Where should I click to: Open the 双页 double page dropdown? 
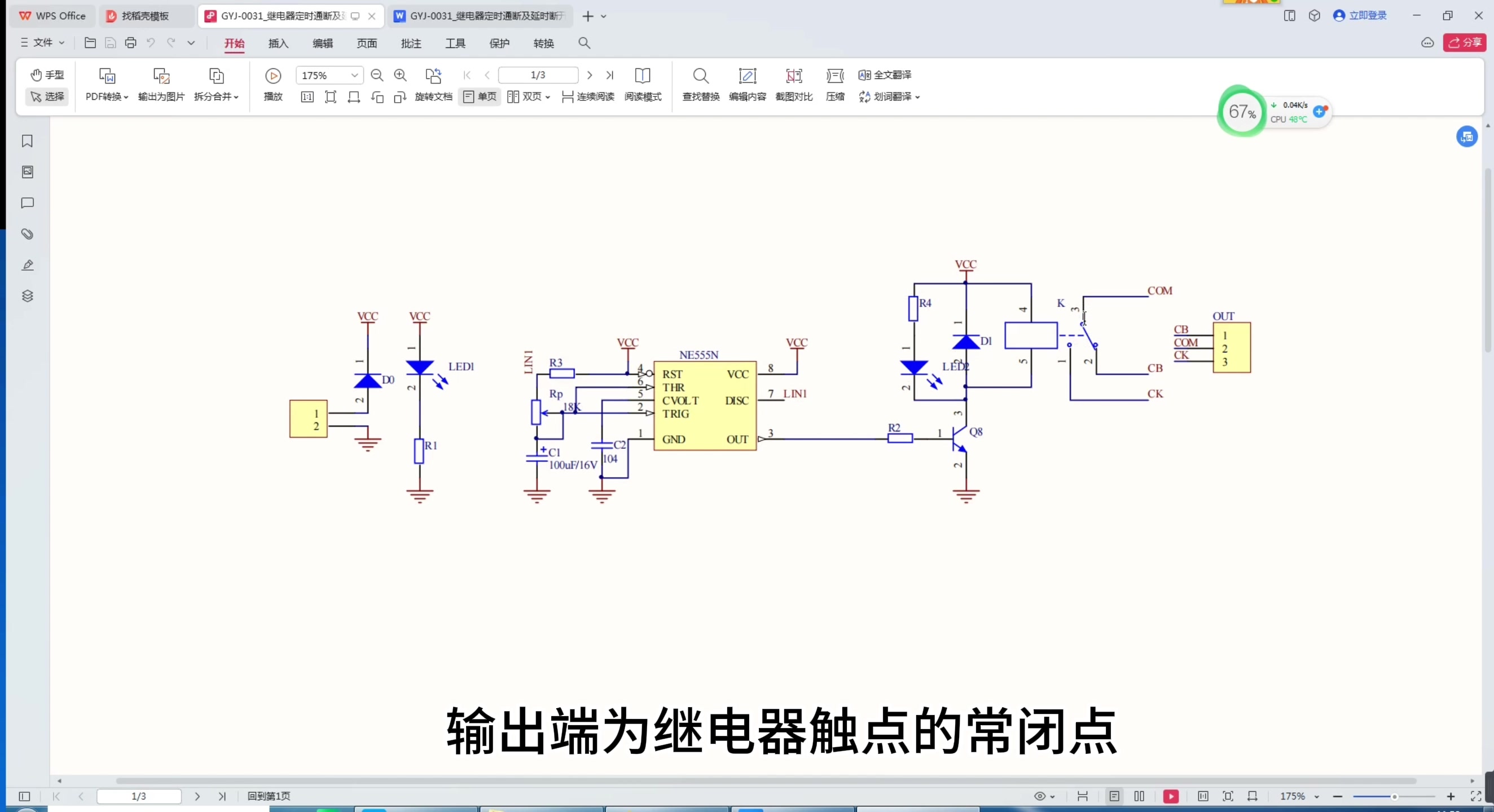(x=528, y=97)
